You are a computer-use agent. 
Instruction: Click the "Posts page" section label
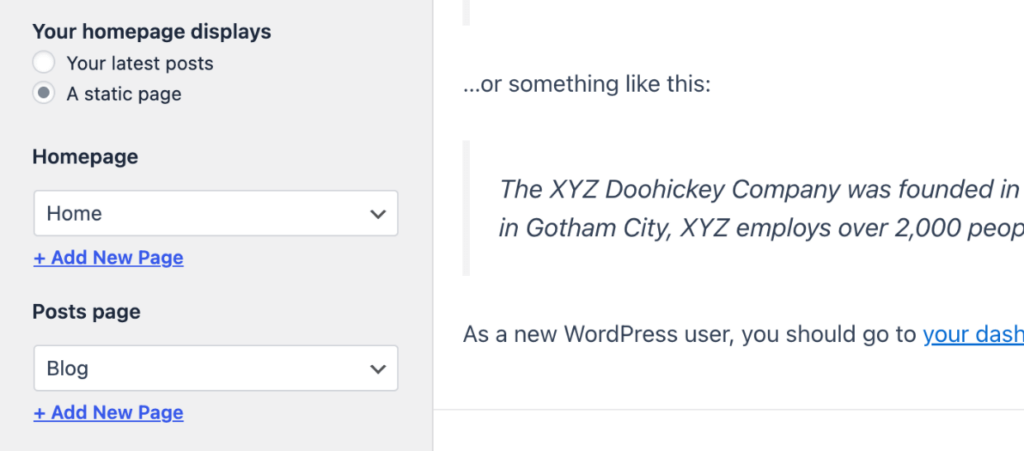(86, 312)
